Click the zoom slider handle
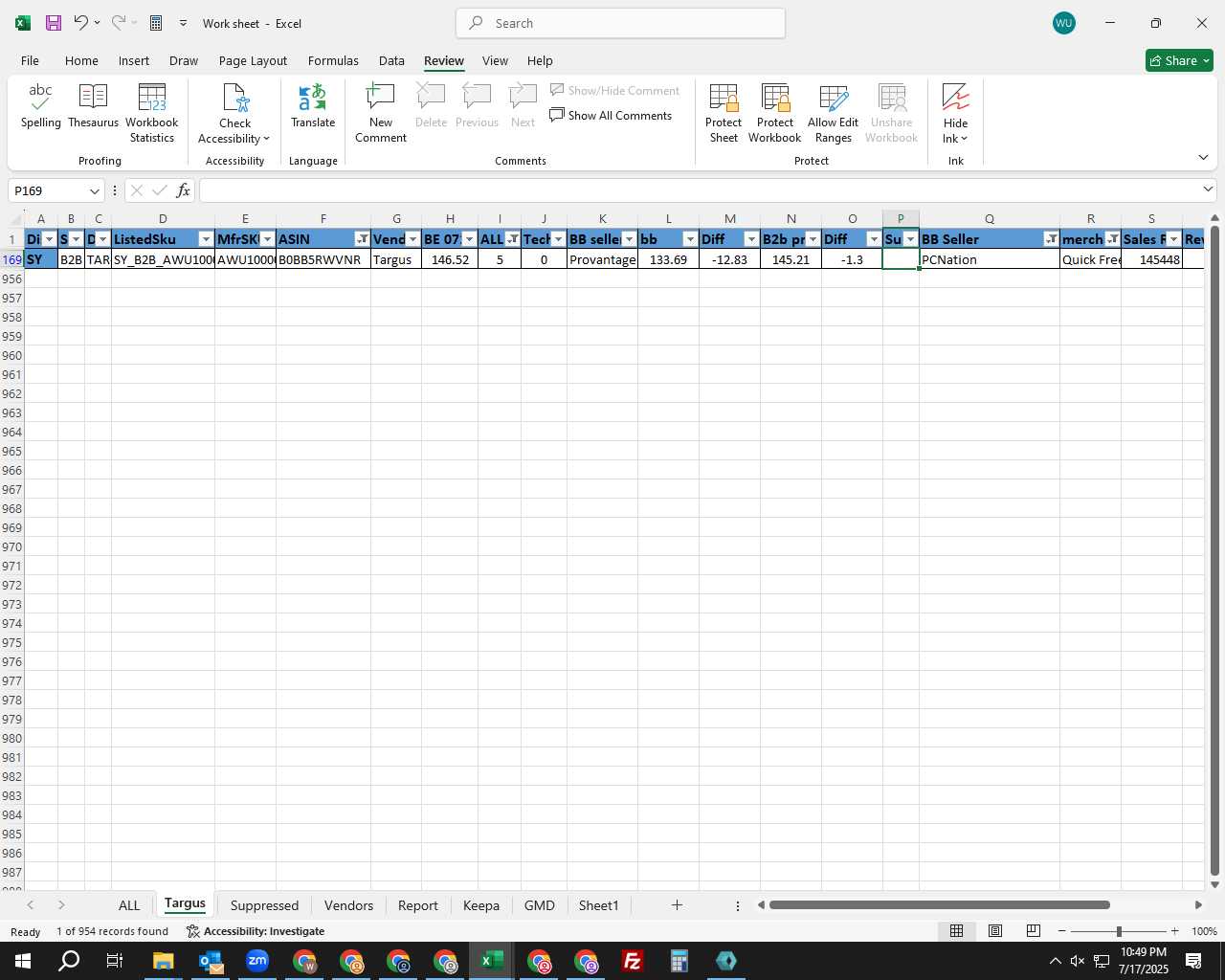Image resolution: width=1225 pixels, height=980 pixels. tap(1119, 931)
